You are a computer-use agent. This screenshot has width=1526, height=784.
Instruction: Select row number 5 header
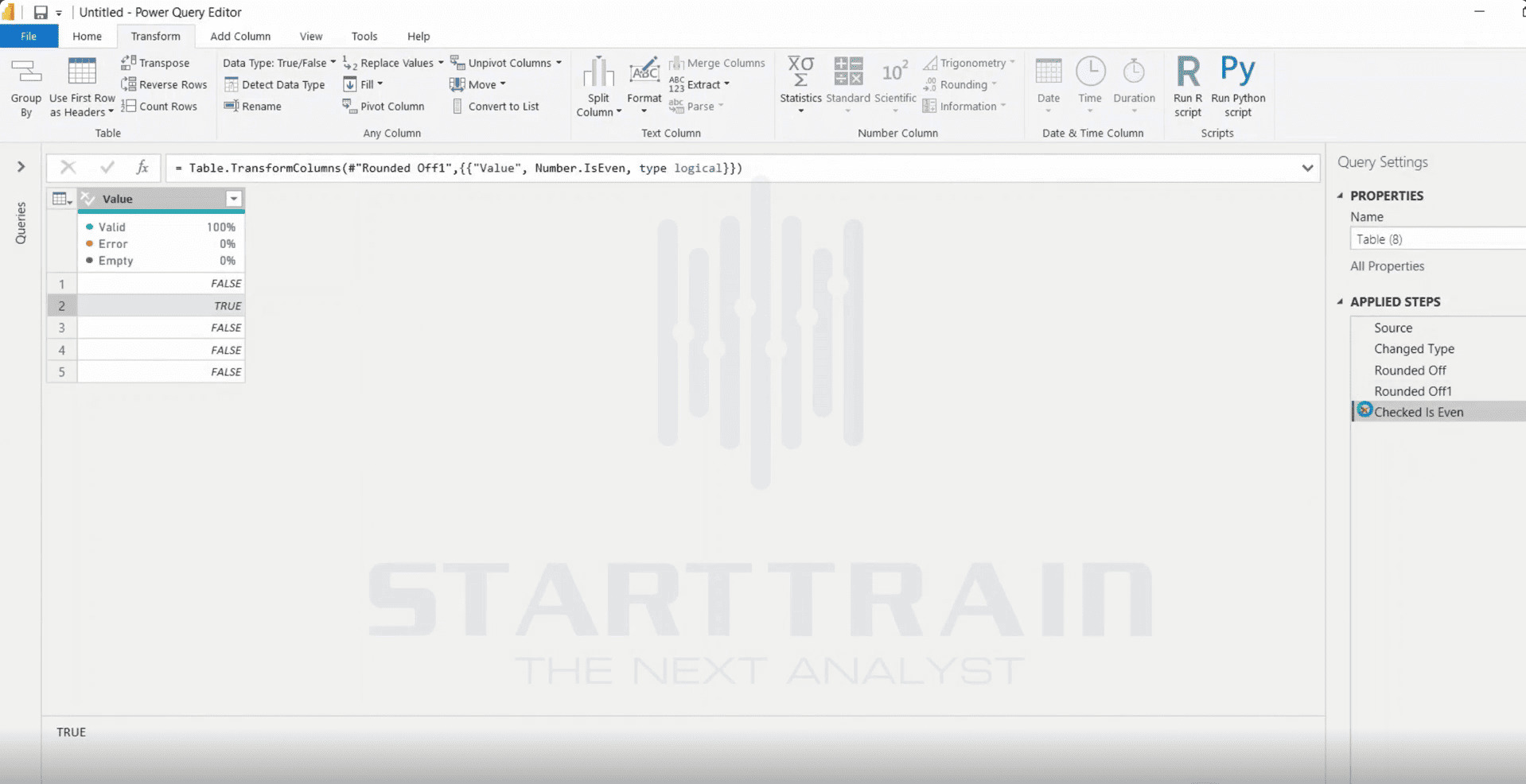coord(62,372)
